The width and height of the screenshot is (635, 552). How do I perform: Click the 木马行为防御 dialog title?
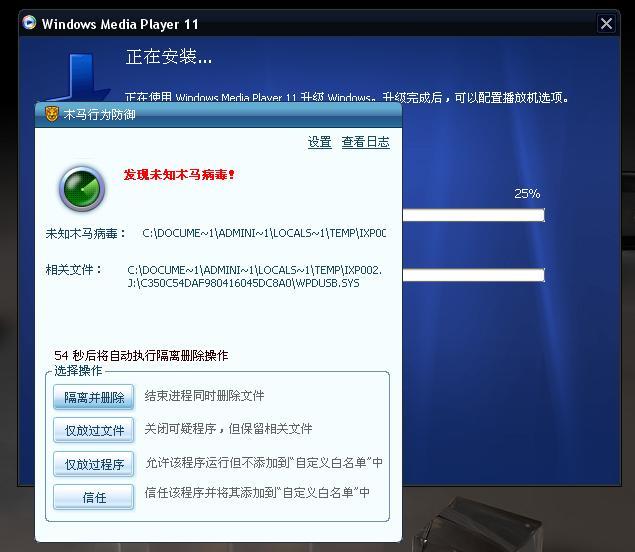99,115
